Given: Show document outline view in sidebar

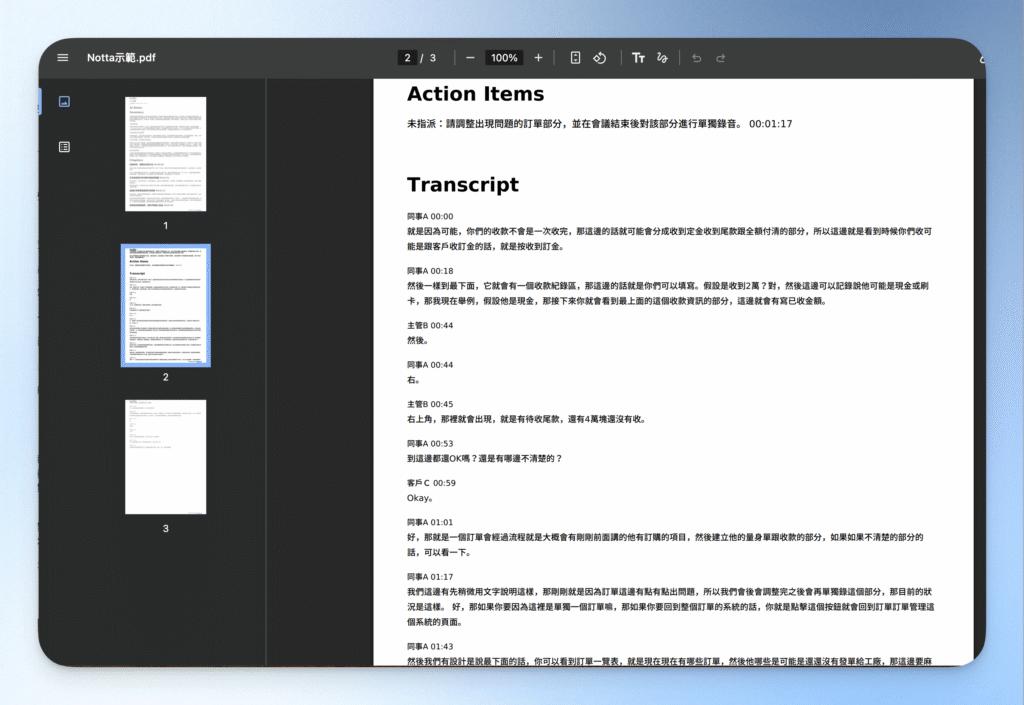Looking at the screenshot, I should [64, 147].
